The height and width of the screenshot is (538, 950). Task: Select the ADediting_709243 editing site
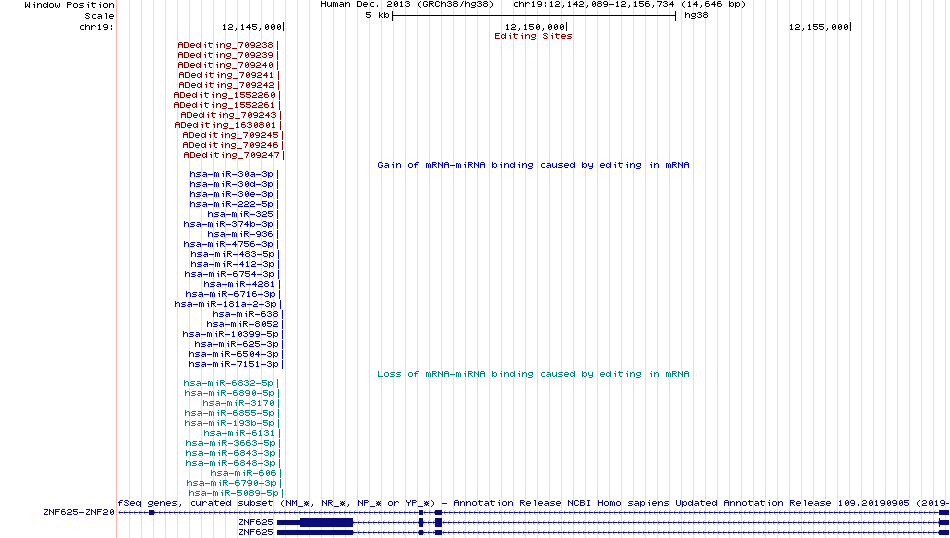228,115
